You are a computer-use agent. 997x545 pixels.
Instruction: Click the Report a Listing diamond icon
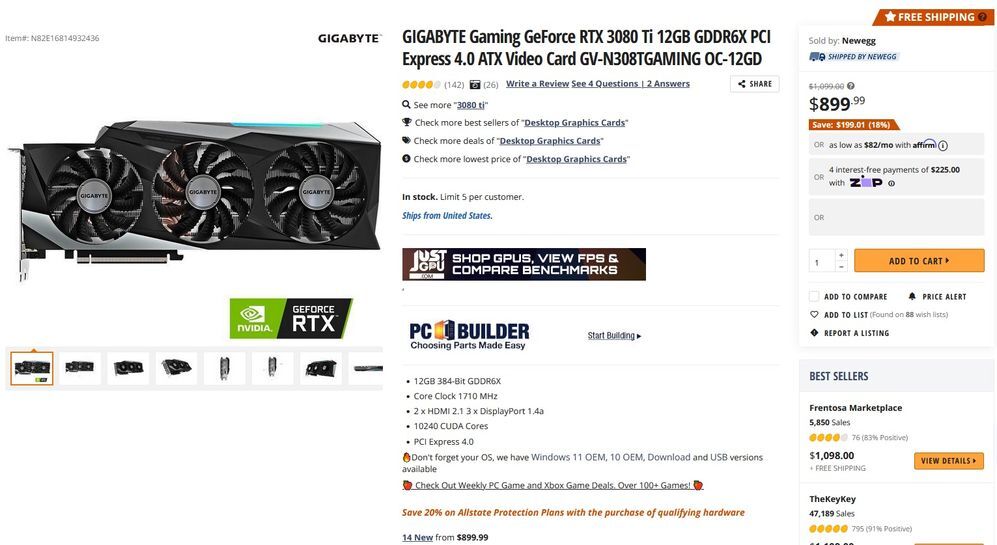click(x=814, y=333)
